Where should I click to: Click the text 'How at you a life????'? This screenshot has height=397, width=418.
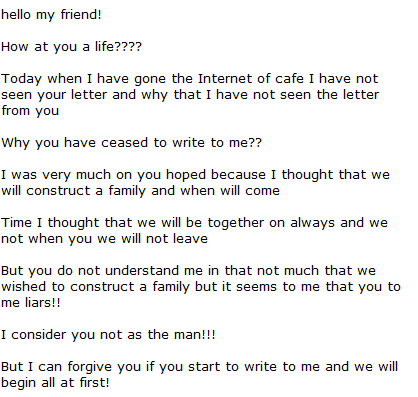71,47
